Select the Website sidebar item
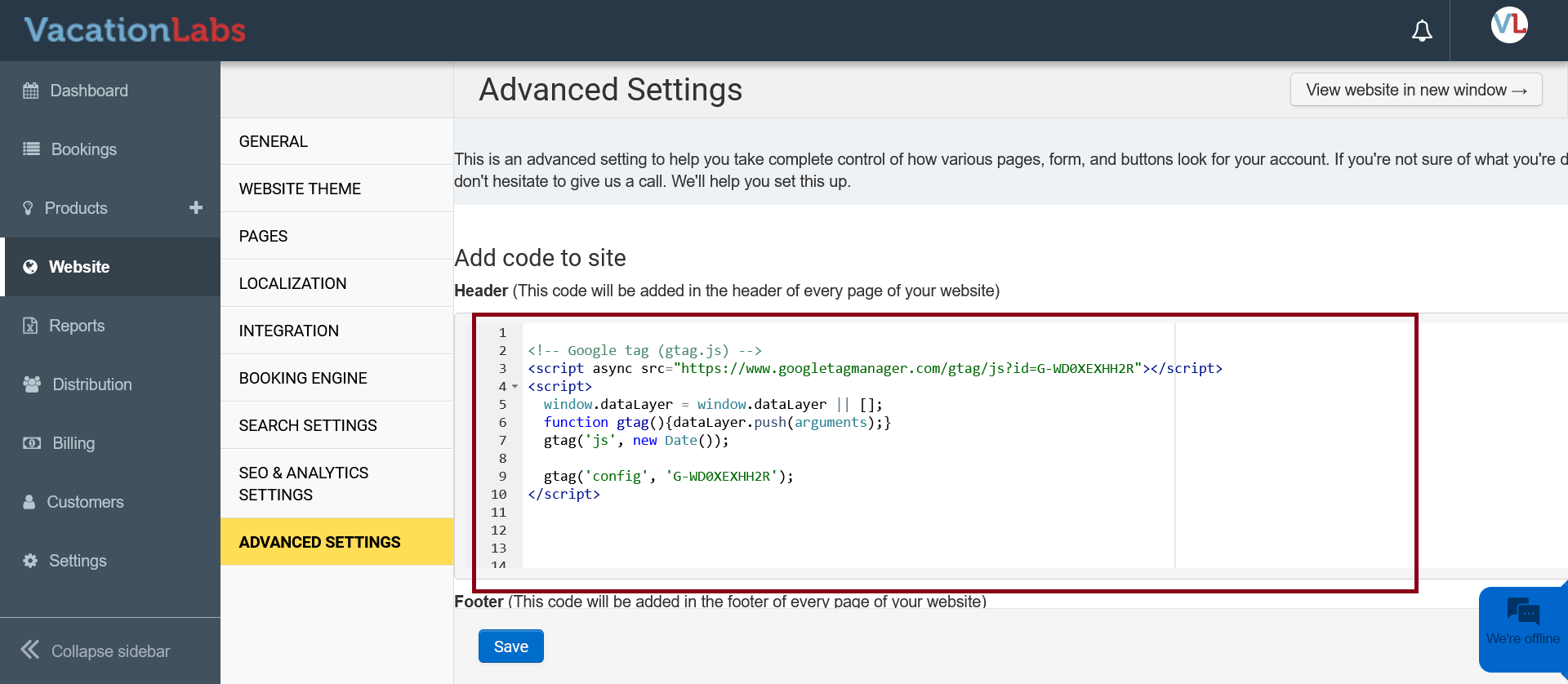Viewport: 1568px width, 684px height. (x=79, y=267)
